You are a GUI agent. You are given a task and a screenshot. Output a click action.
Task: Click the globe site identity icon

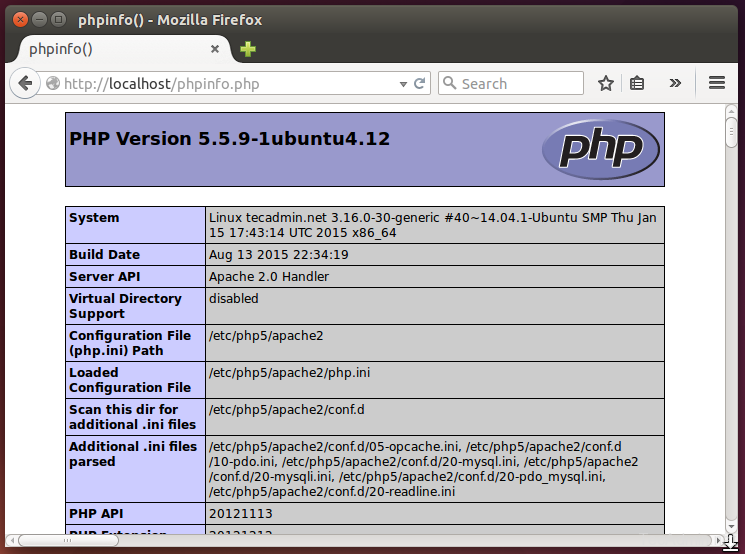[53, 84]
